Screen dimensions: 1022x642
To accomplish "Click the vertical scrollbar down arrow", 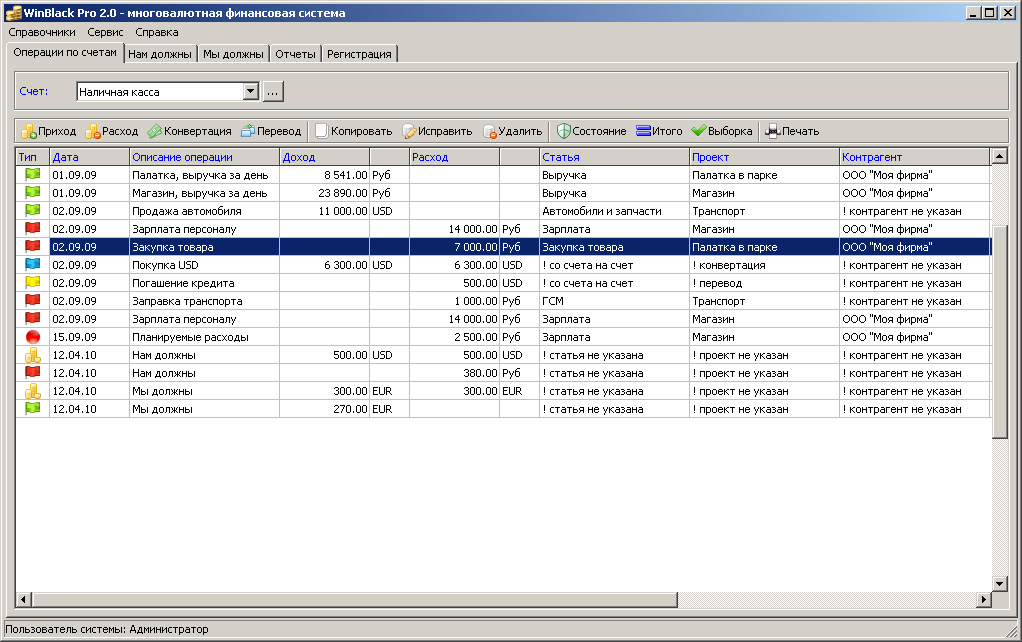I will 998,583.
